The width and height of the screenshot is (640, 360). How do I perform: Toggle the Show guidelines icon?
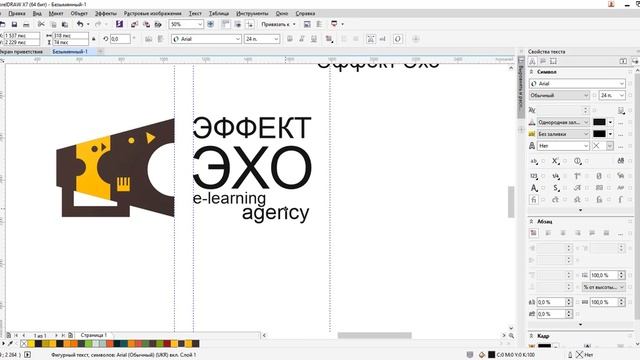point(249,24)
